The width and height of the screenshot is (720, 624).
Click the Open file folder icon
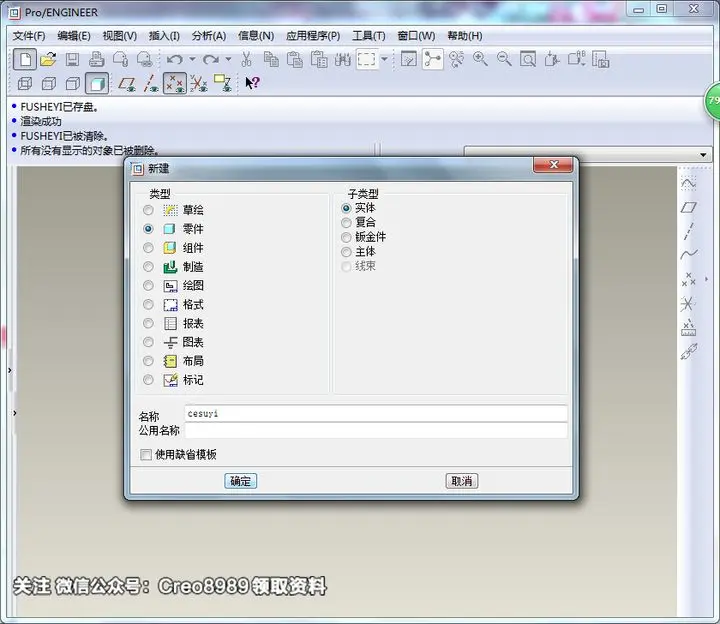[x=49, y=59]
